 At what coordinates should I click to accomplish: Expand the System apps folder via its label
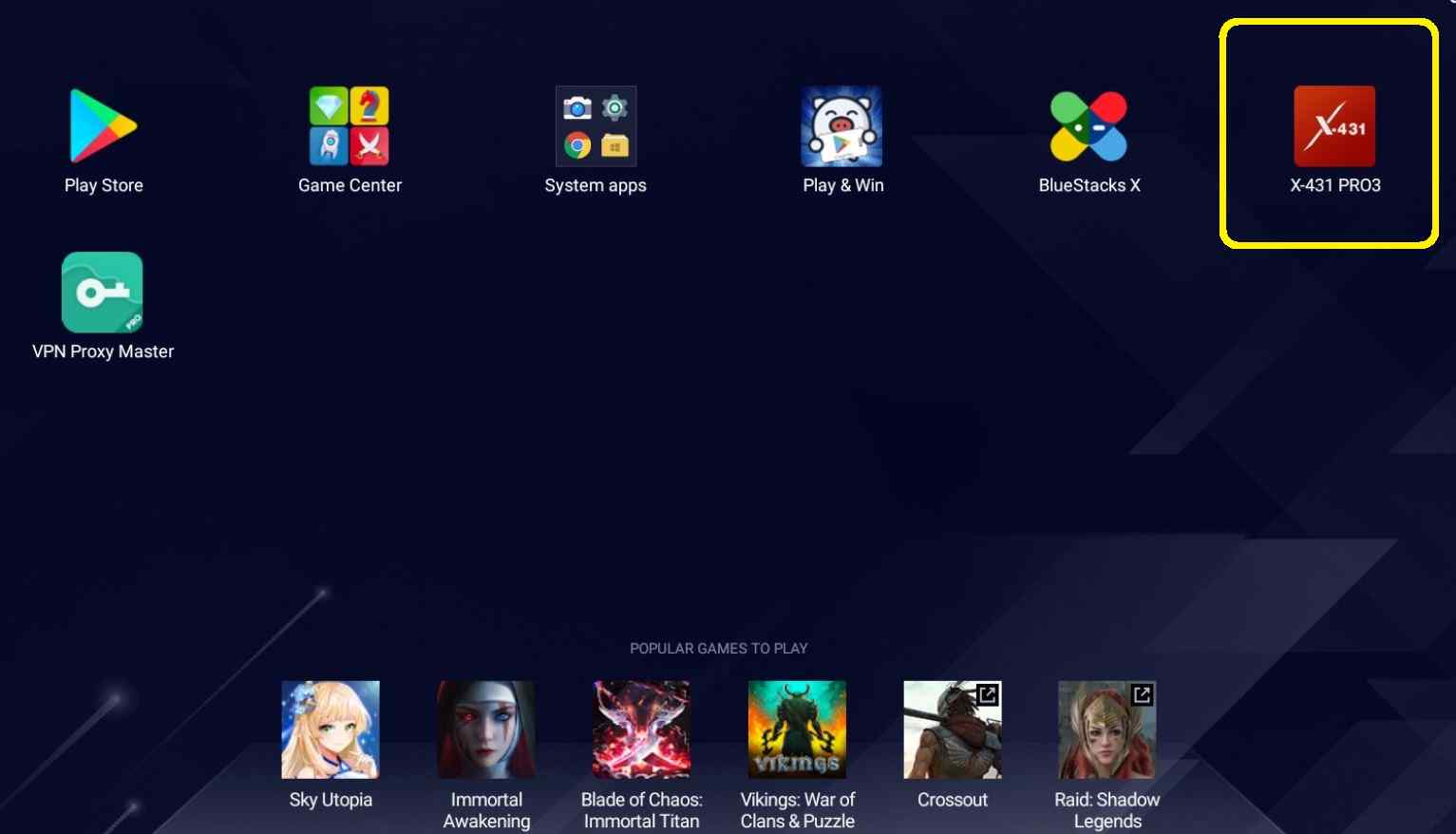coord(596,185)
